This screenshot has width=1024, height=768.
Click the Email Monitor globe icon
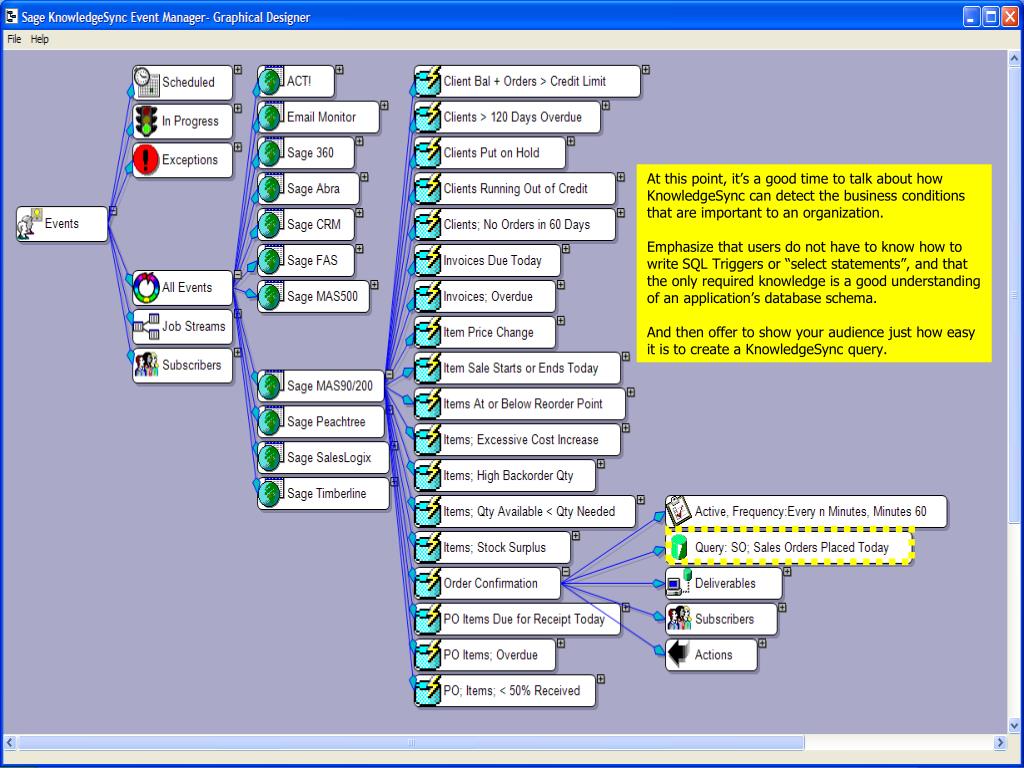click(x=270, y=117)
